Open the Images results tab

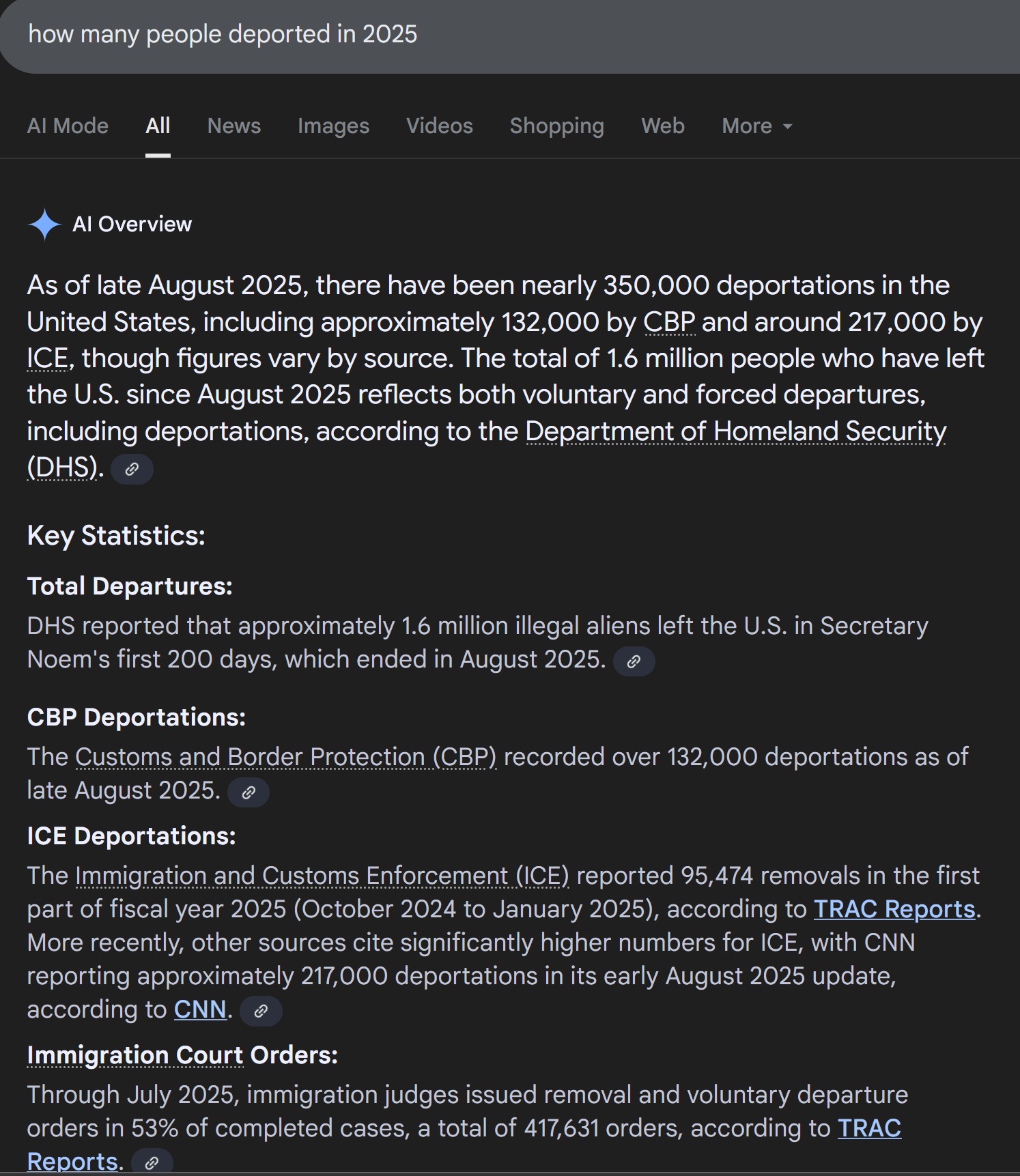(333, 126)
